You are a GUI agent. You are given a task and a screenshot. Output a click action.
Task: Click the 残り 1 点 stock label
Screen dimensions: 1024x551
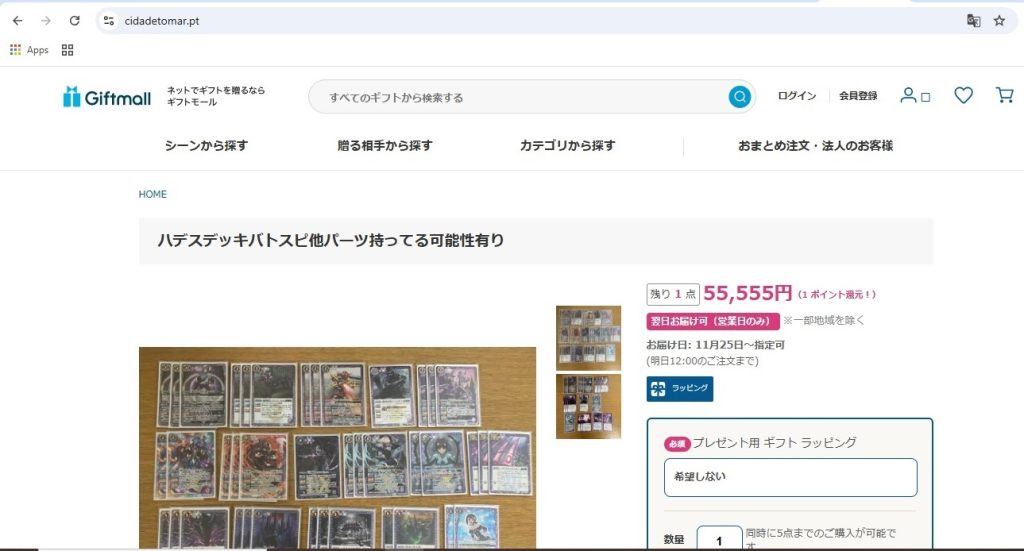673,294
